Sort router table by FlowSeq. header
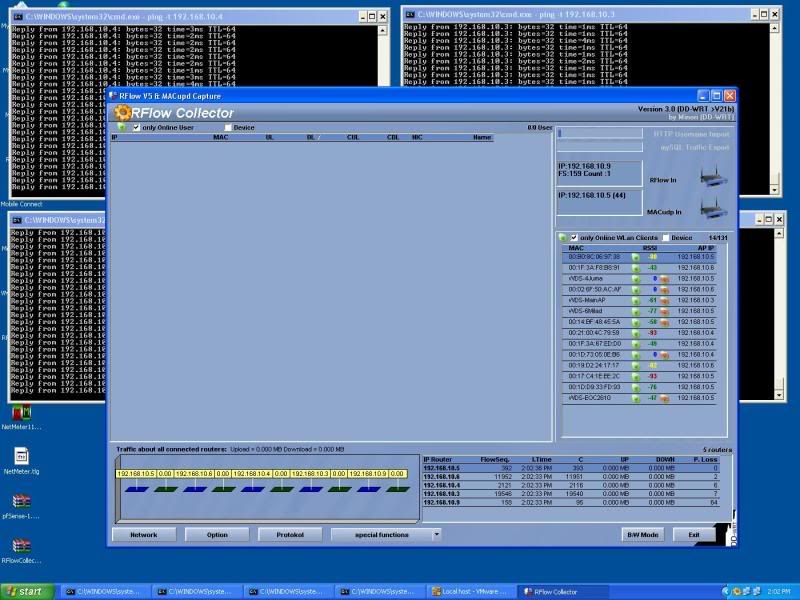Screen dimensions: 800x600 (495, 460)
